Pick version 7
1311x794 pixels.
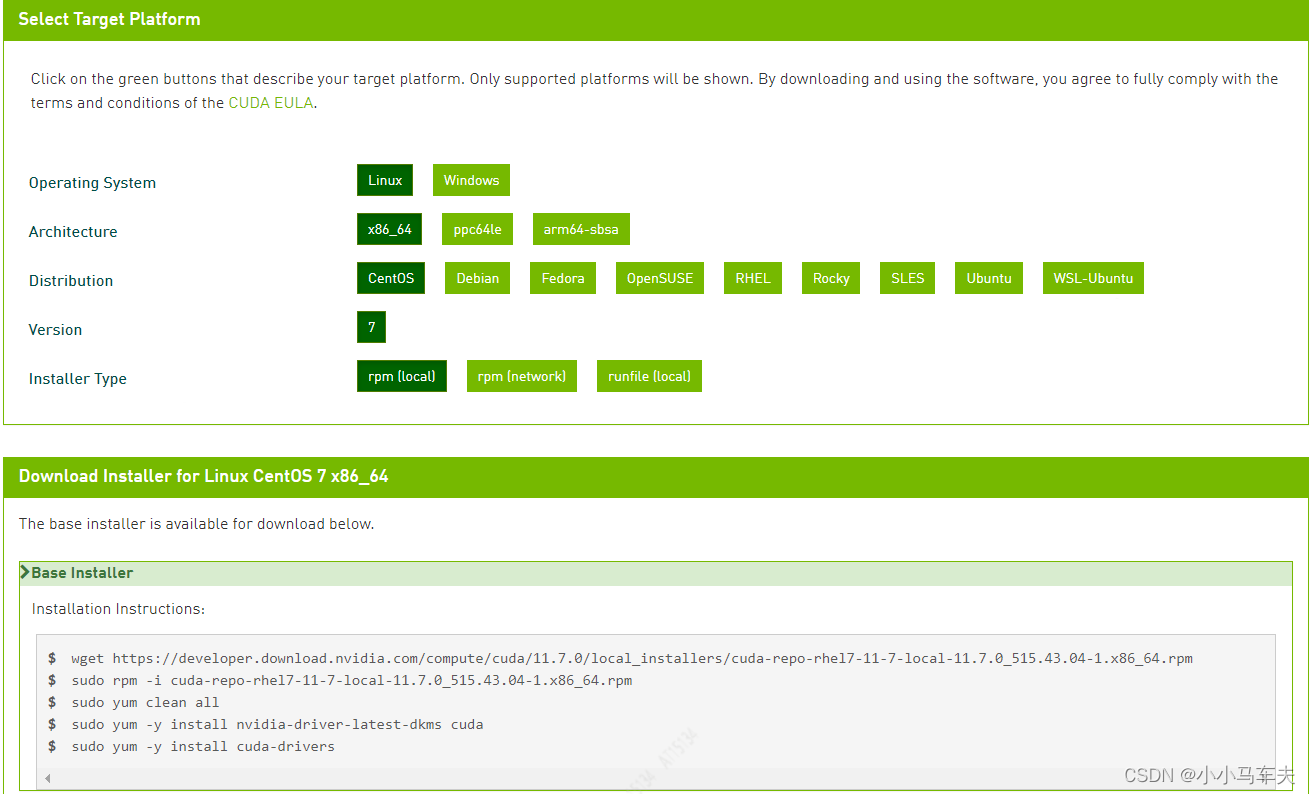coord(371,327)
